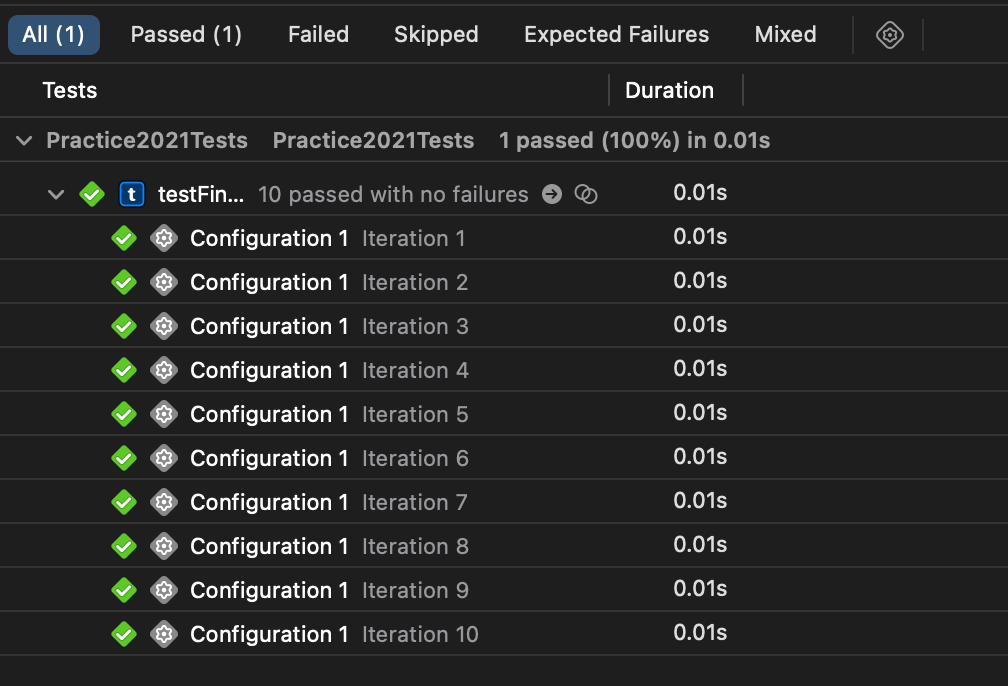This screenshot has height=686, width=1008.
Task: Click the configuration filter icon in filter bar
Action: click(x=890, y=35)
